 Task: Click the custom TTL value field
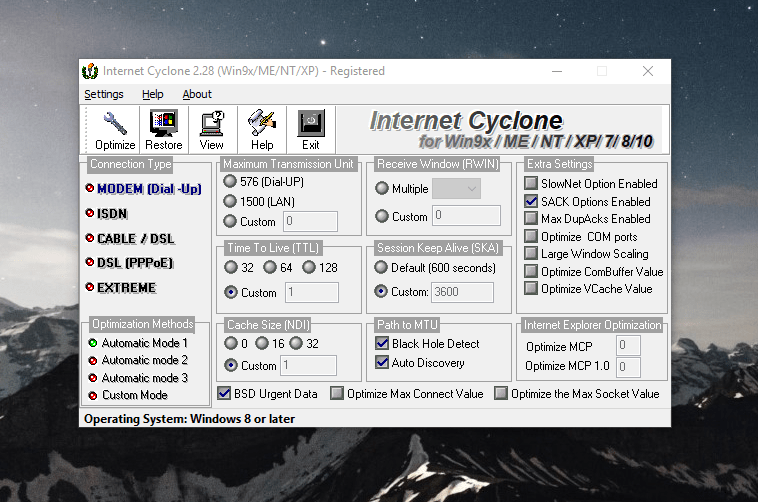point(312,292)
